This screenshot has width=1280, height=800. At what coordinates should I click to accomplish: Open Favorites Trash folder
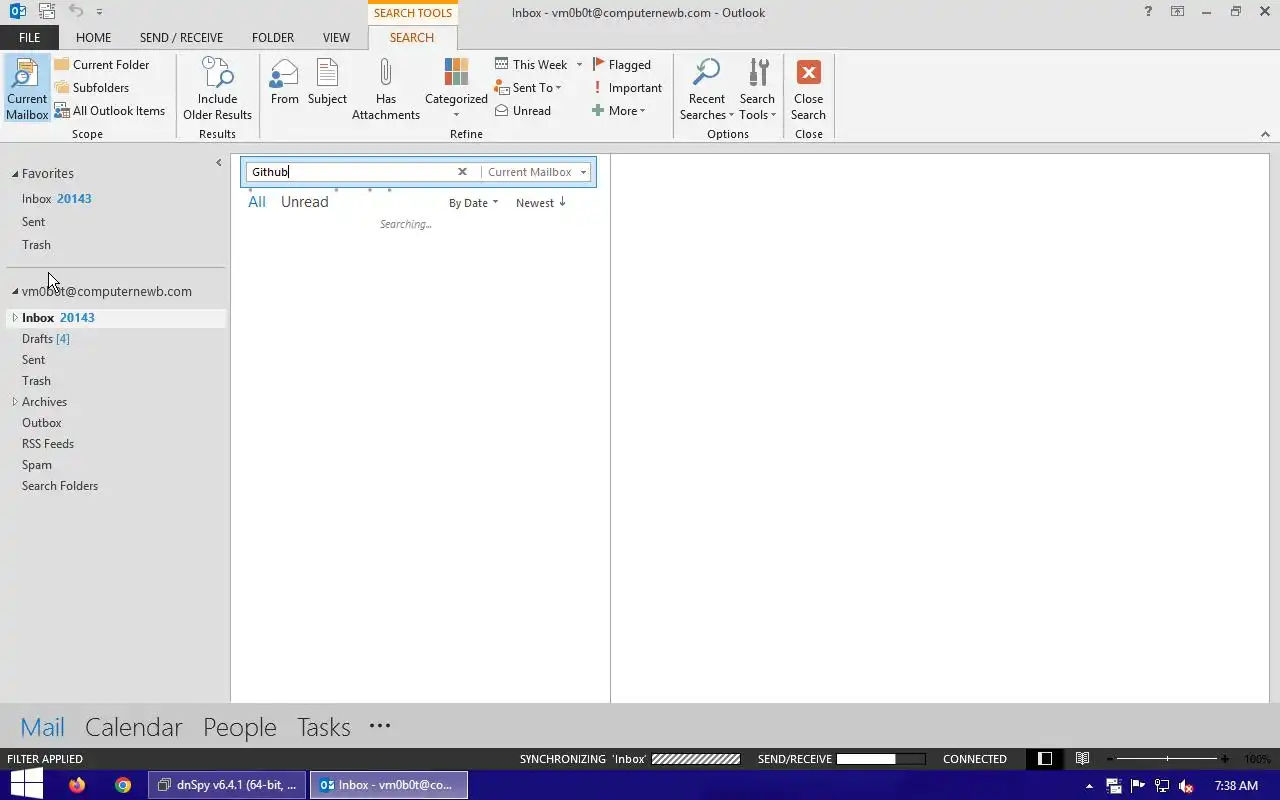coord(36,245)
